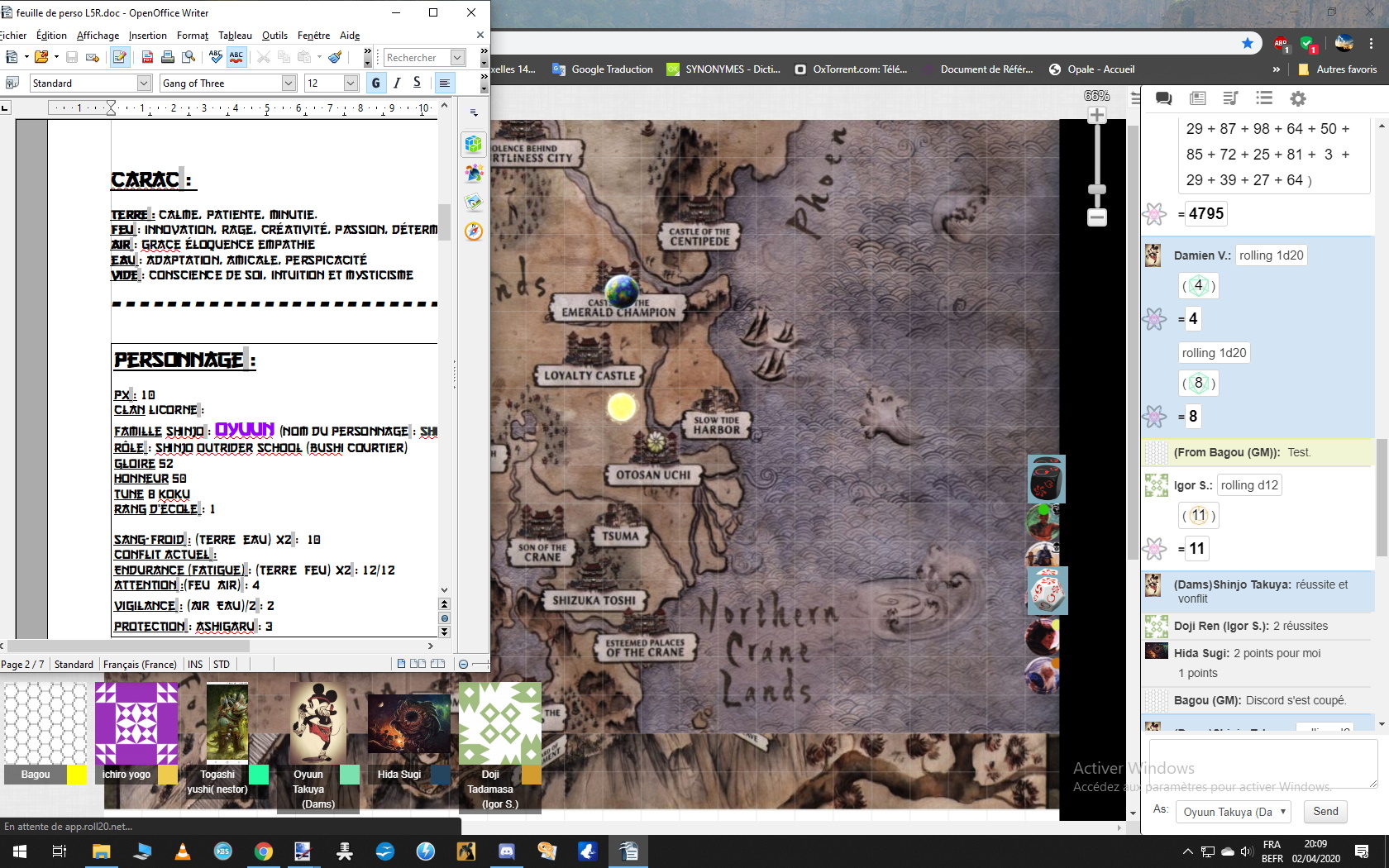Open Roll20 Jukebox tab icon

[1230, 98]
